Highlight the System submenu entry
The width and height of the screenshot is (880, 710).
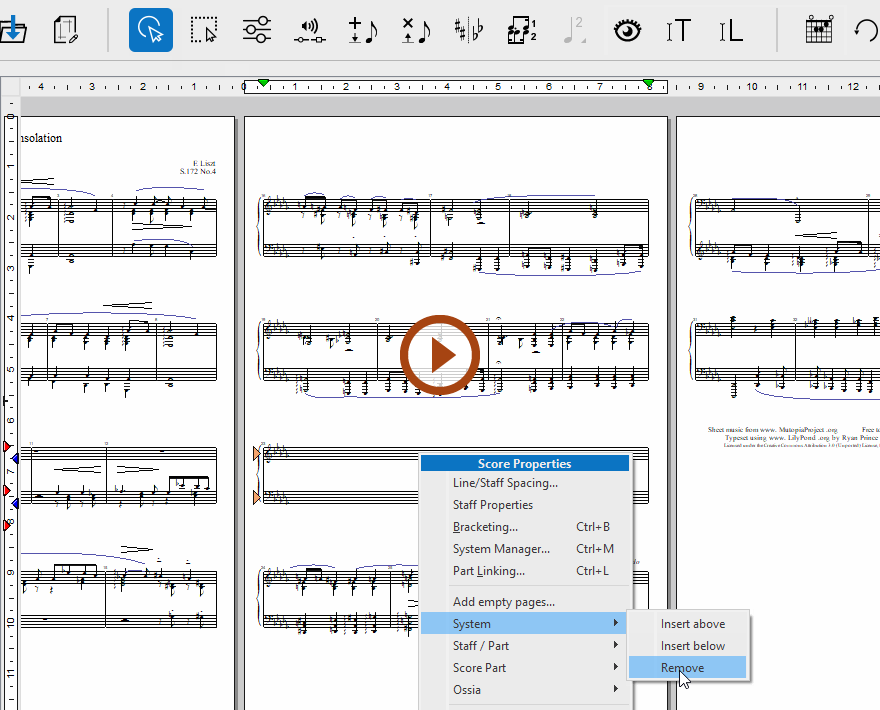point(524,624)
